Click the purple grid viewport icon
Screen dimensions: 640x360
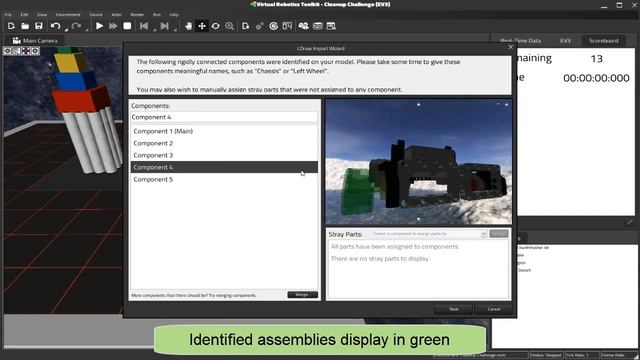[x=26, y=51]
